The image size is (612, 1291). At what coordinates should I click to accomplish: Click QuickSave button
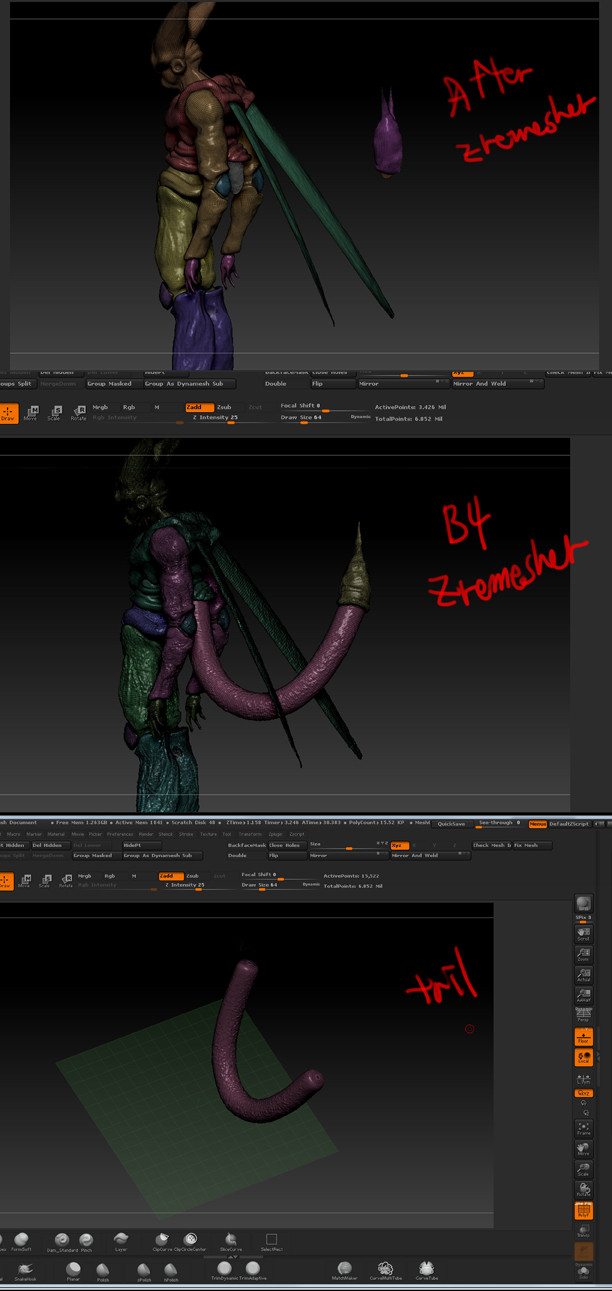coord(451,823)
